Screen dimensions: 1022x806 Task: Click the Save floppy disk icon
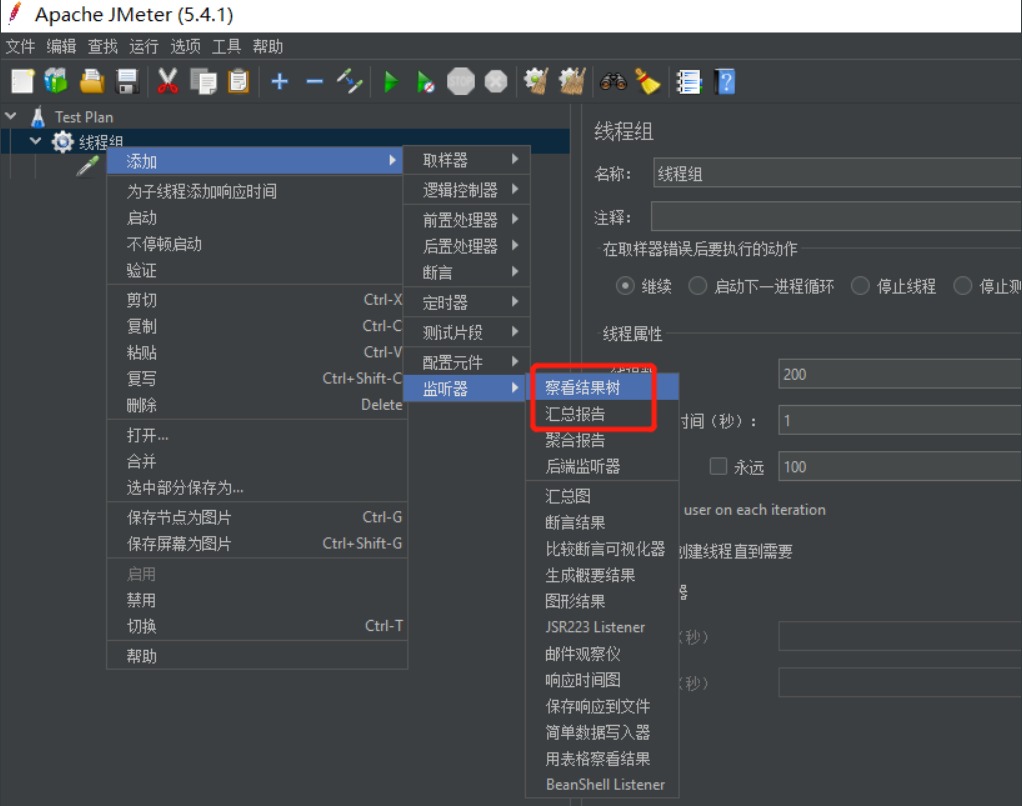click(127, 81)
